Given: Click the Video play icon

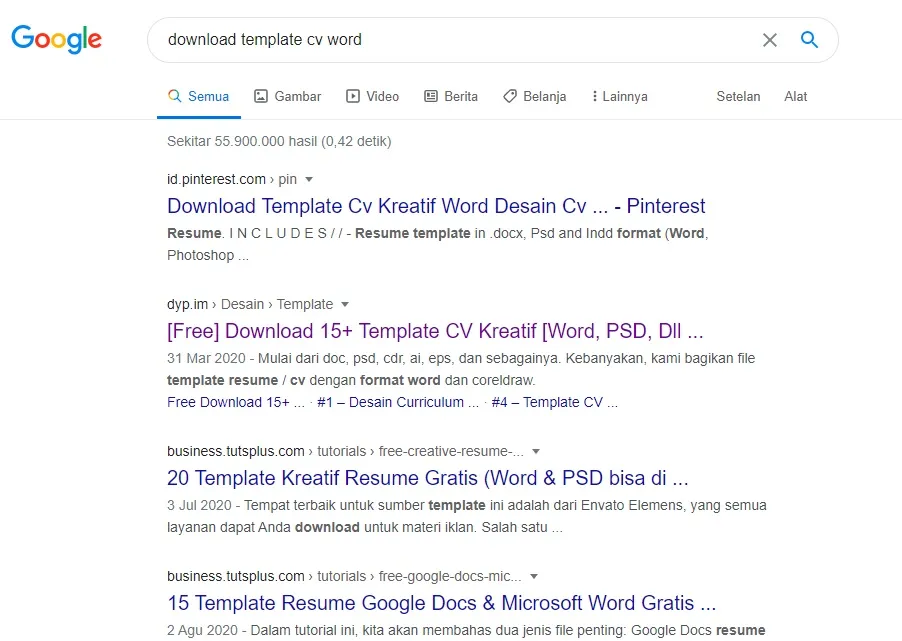Looking at the screenshot, I should tap(353, 96).
